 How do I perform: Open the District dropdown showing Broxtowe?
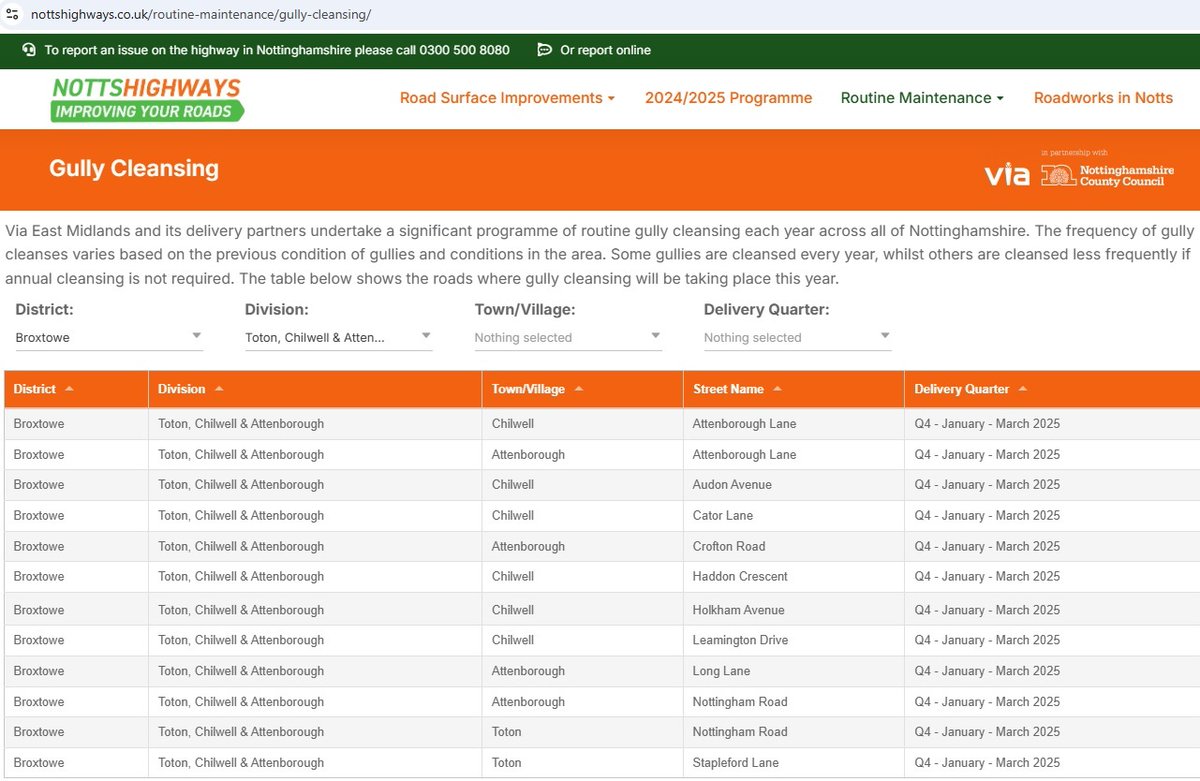point(109,337)
